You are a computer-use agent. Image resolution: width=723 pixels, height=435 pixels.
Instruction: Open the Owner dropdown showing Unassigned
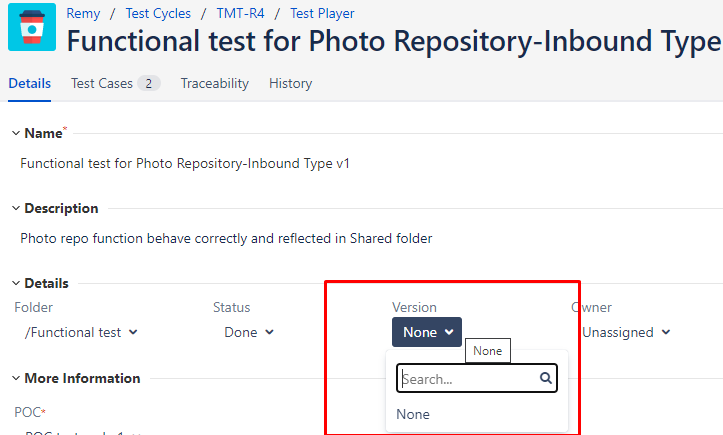click(x=625, y=332)
